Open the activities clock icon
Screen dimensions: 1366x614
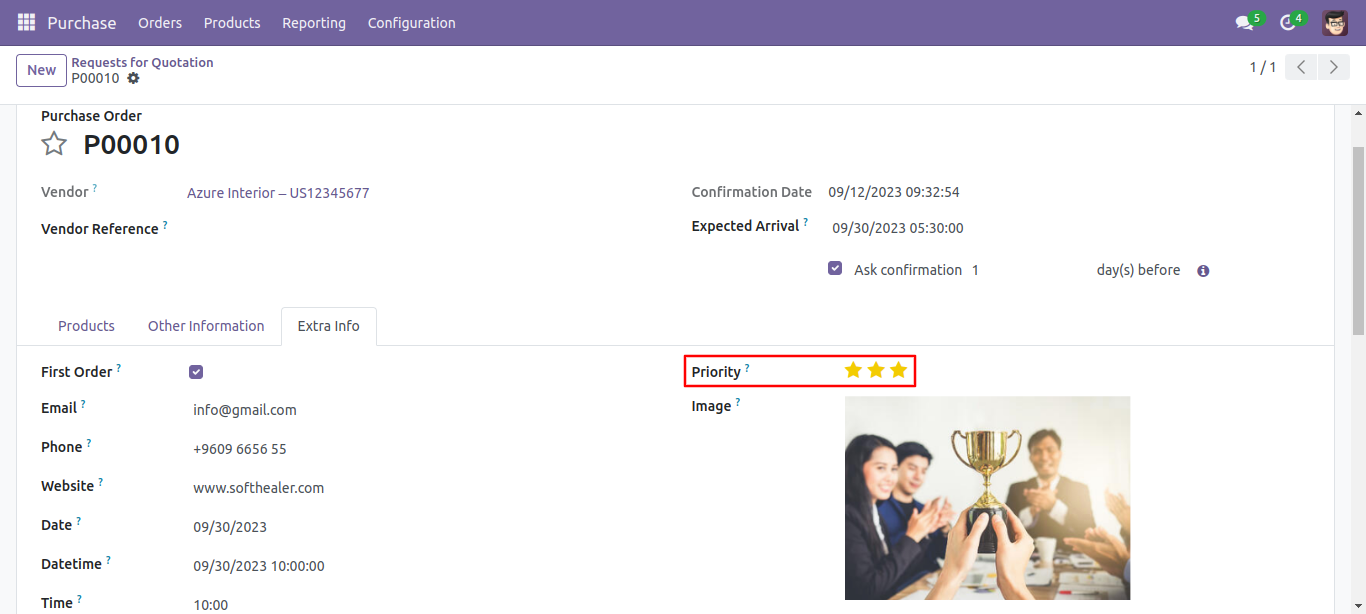1288,22
